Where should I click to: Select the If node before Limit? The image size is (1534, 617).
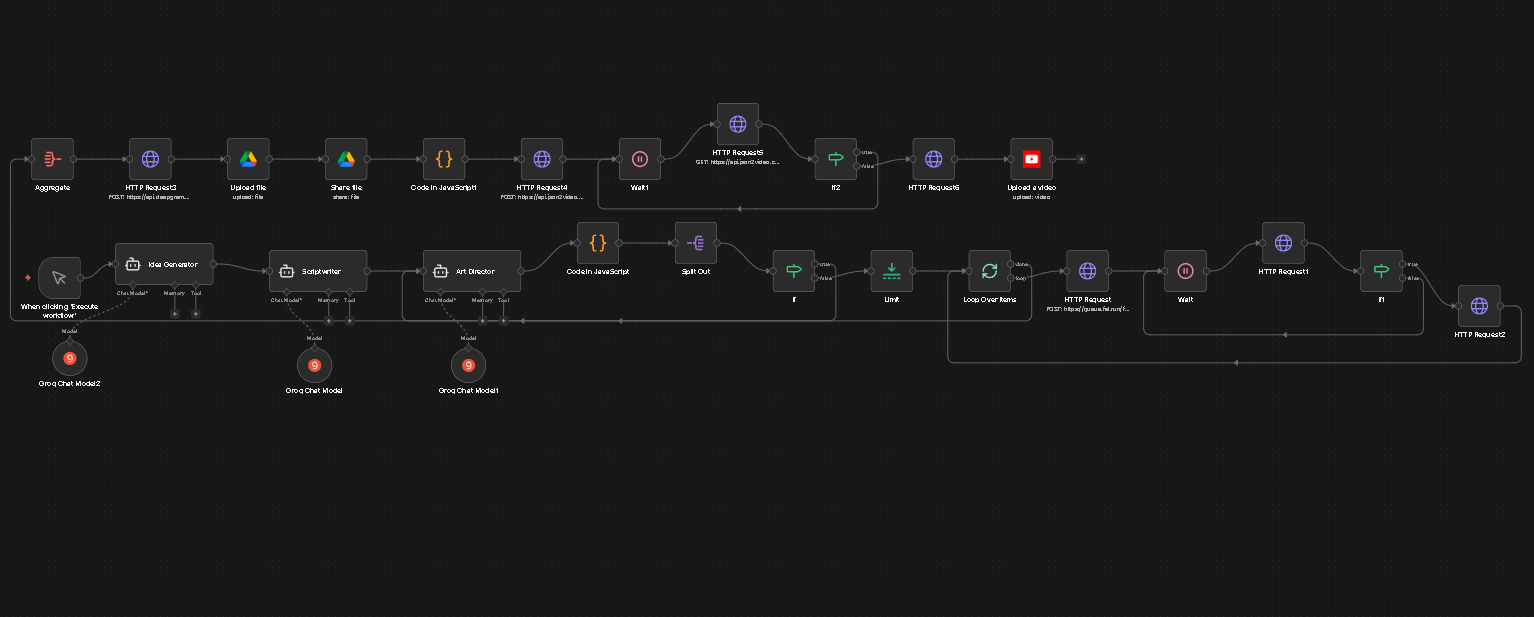pos(794,271)
